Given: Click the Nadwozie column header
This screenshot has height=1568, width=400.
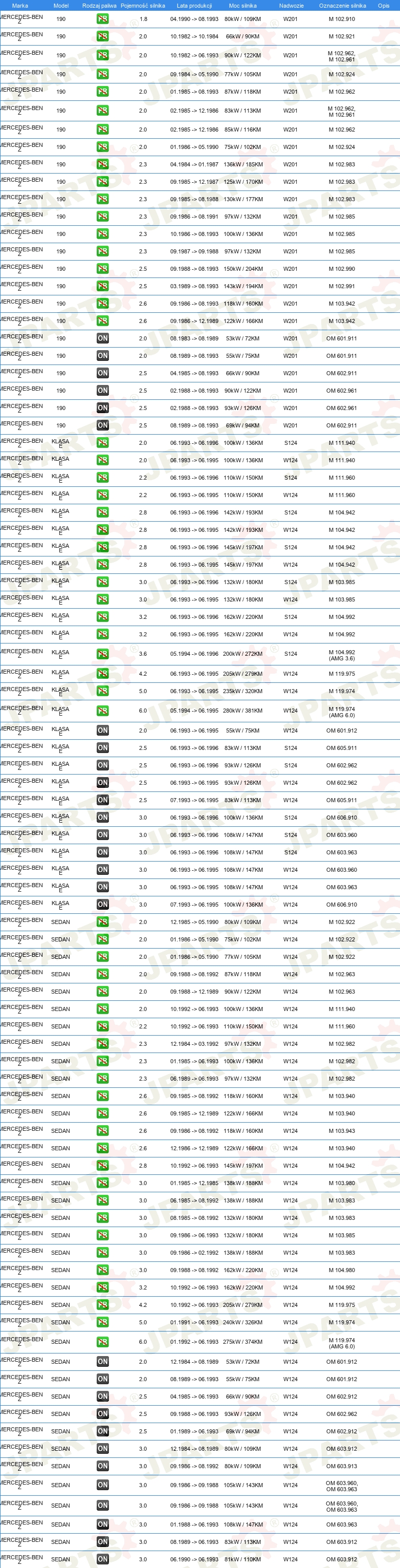Looking at the screenshot, I should (x=291, y=6).
